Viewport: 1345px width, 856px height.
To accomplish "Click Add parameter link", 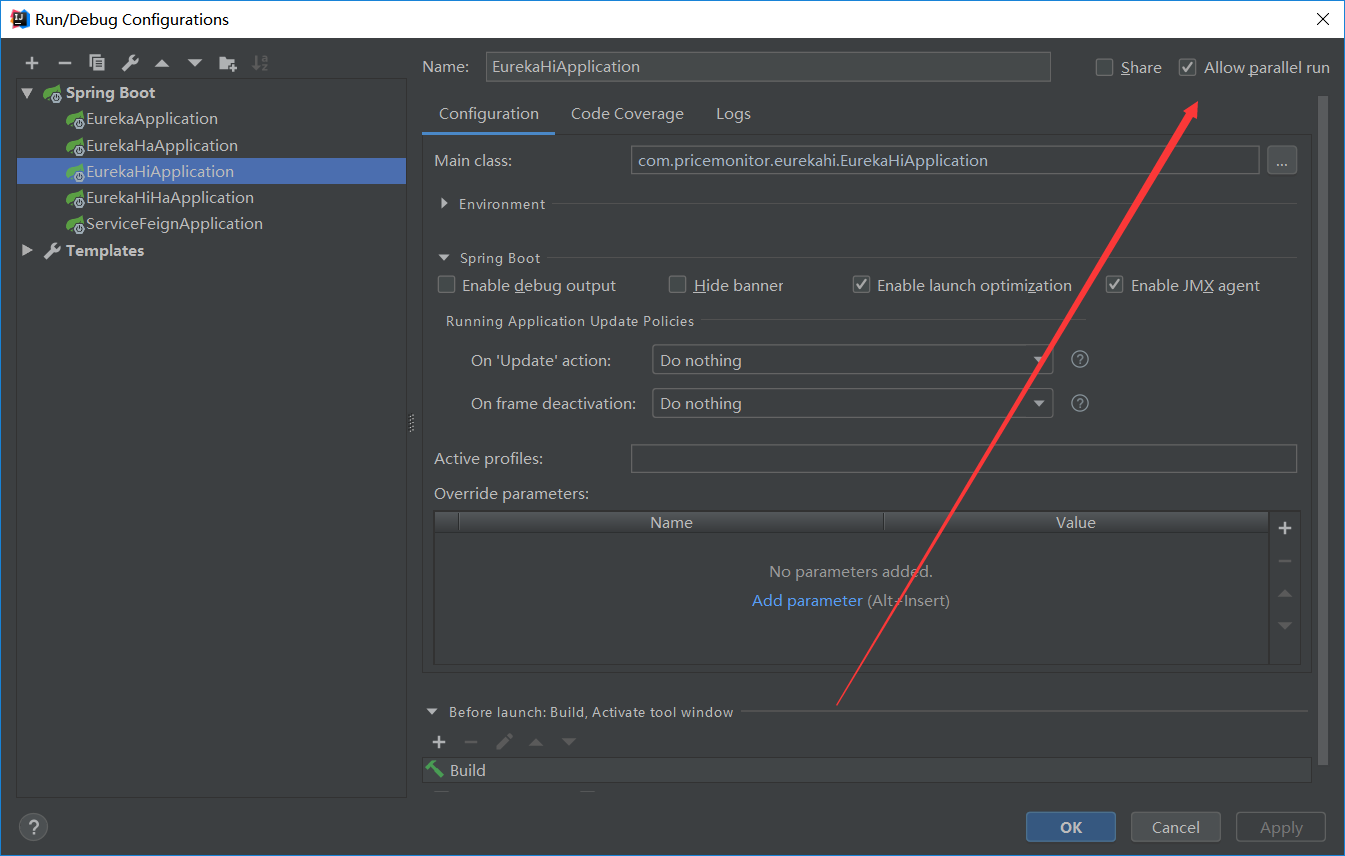I will (807, 600).
